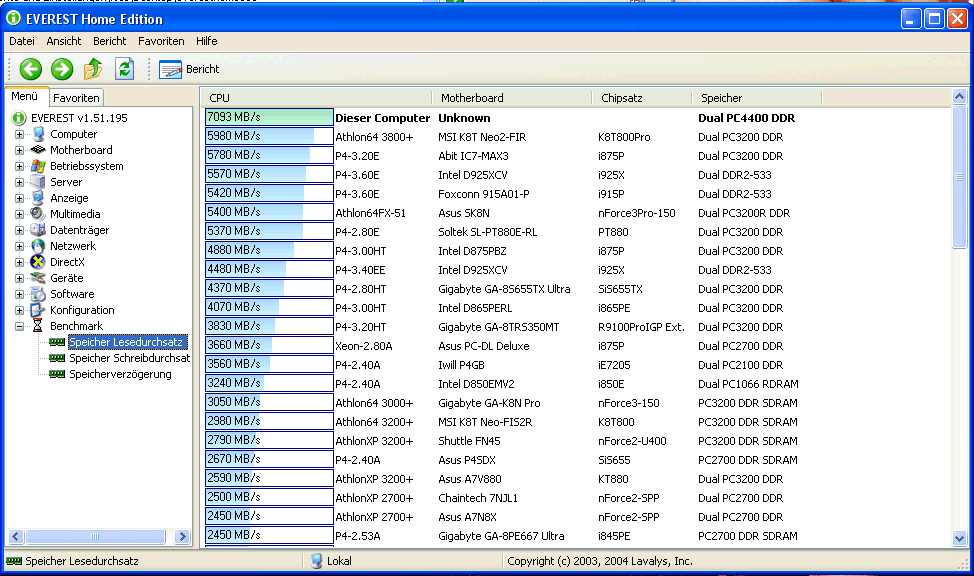Go back with the green left arrow

[x=30, y=69]
